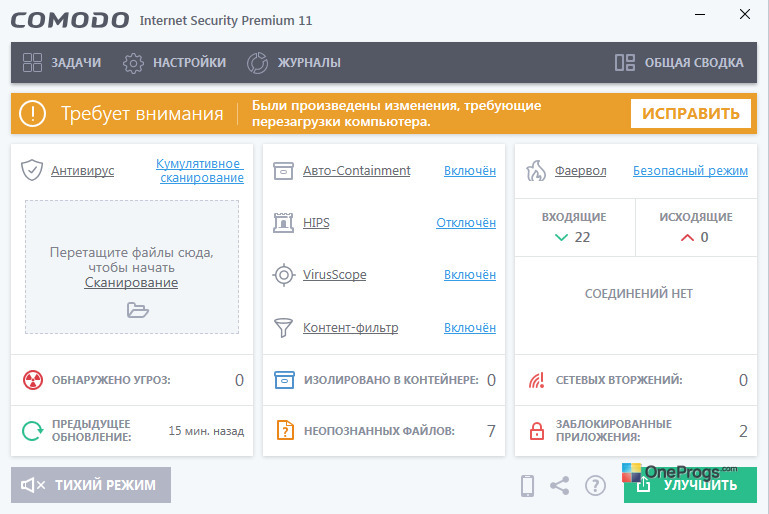Screen dimensions: 769x514
Task: Close the Comodo window
Action: pyautogui.click(x=744, y=15)
